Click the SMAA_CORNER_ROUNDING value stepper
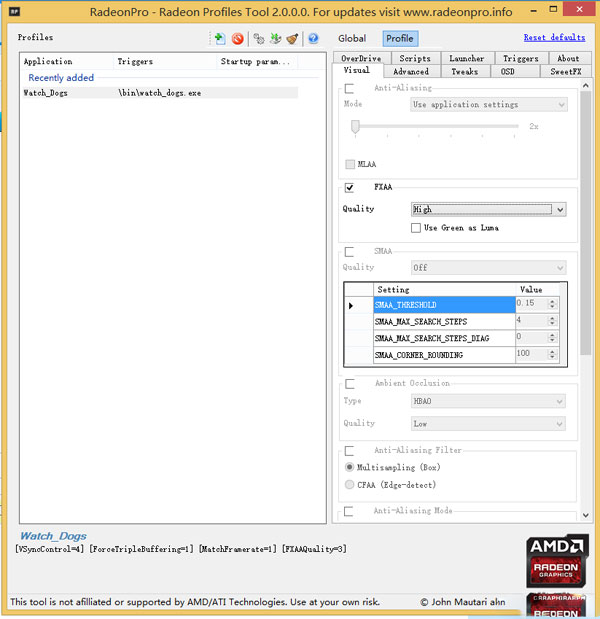 [x=552, y=354]
